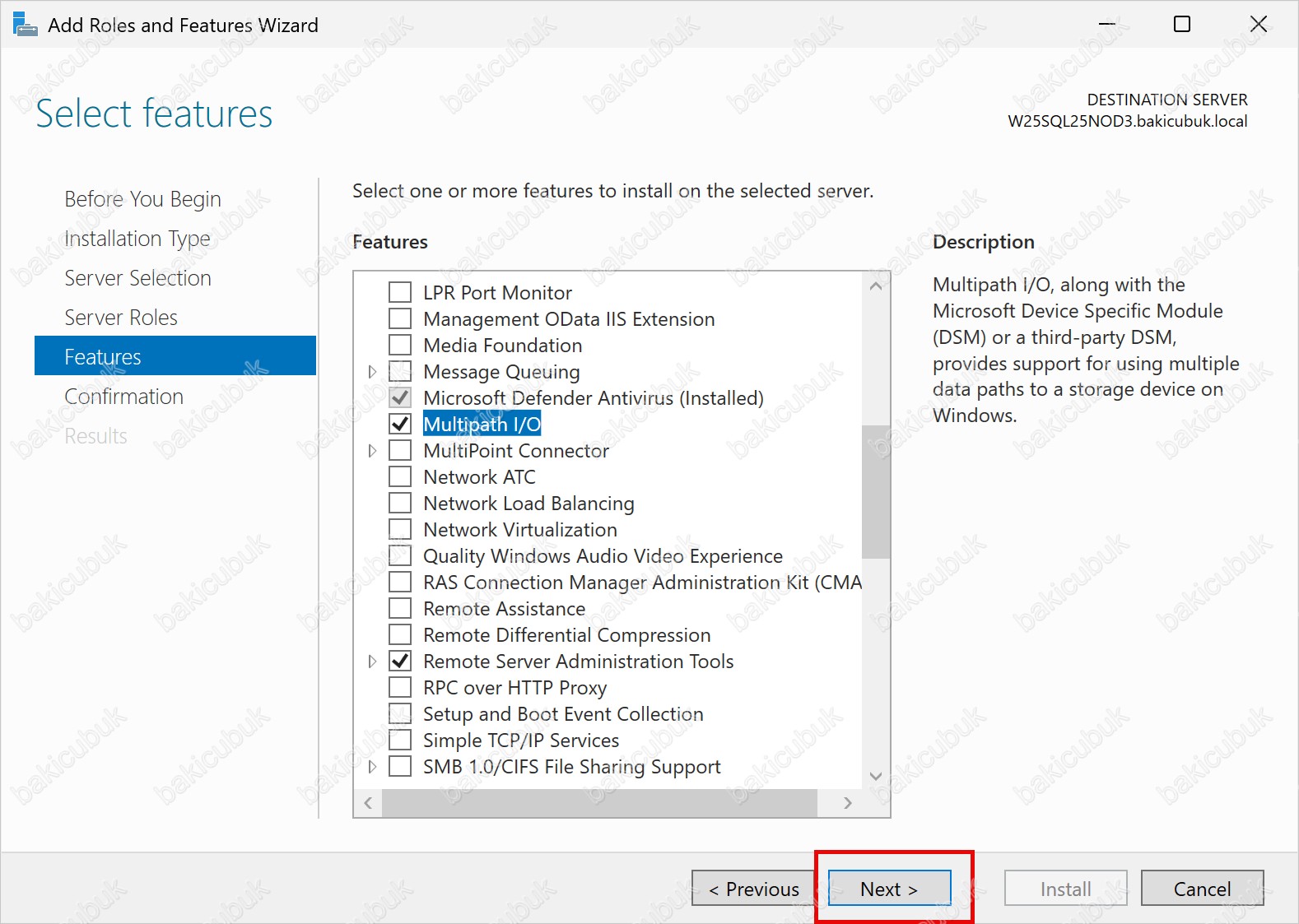Check the Remote Assistance checkbox
Image resolution: width=1299 pixels, height=924 pixels.
tap(400, 609)
